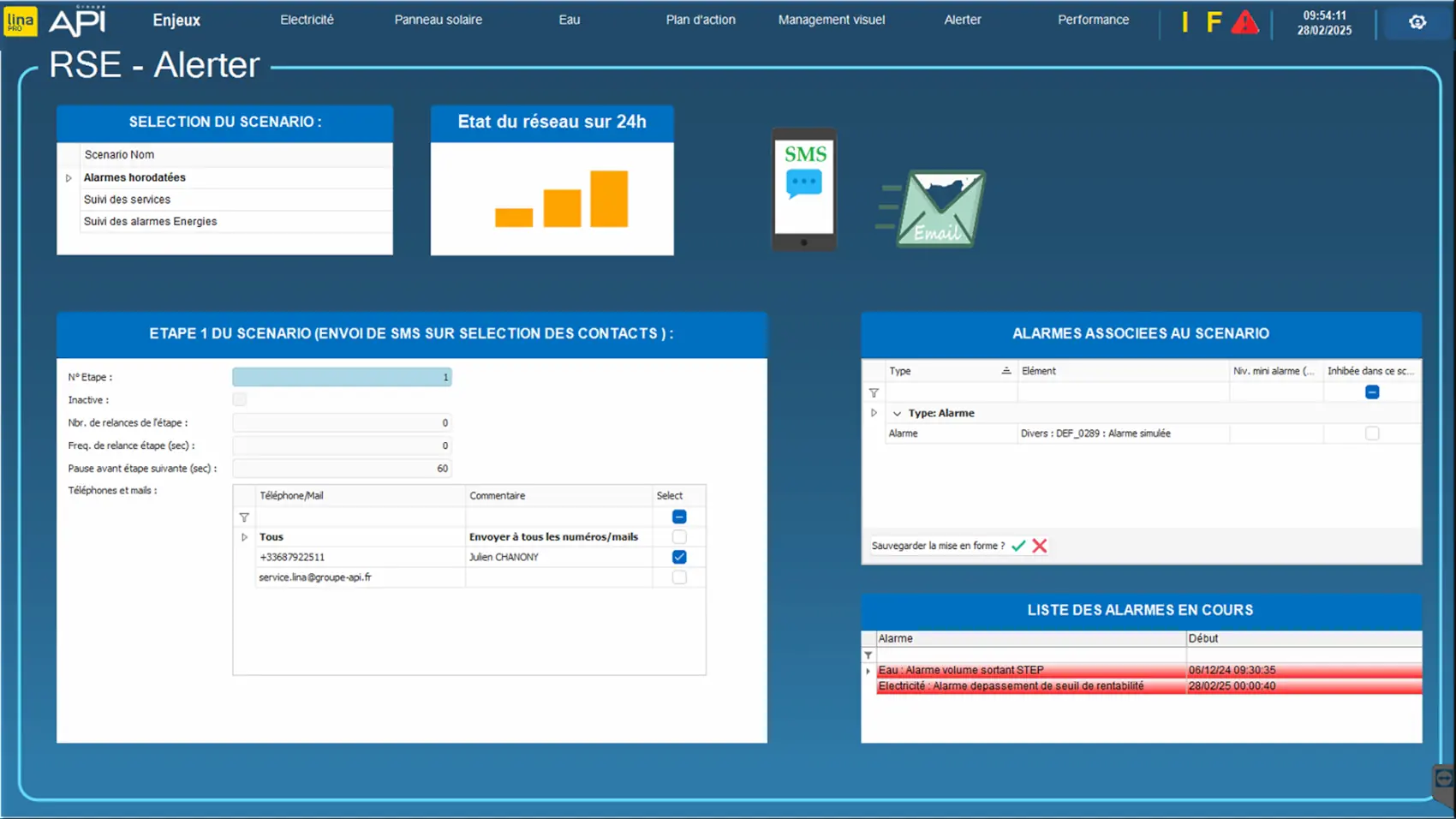Click the filter icon in current alarms list
This screenshot has height=819, width=1456.
(x=868, y=655)
